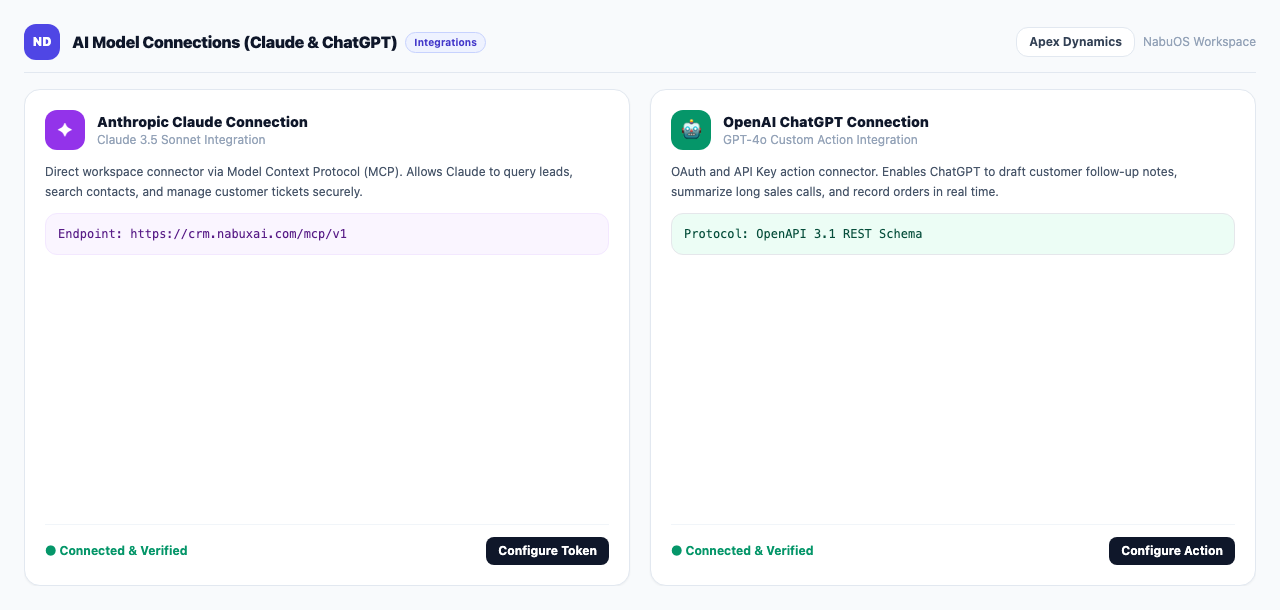The image size is (1280, 610).
Task: Click the AI Model Connections page heading
Action: [x=235, y=42]
